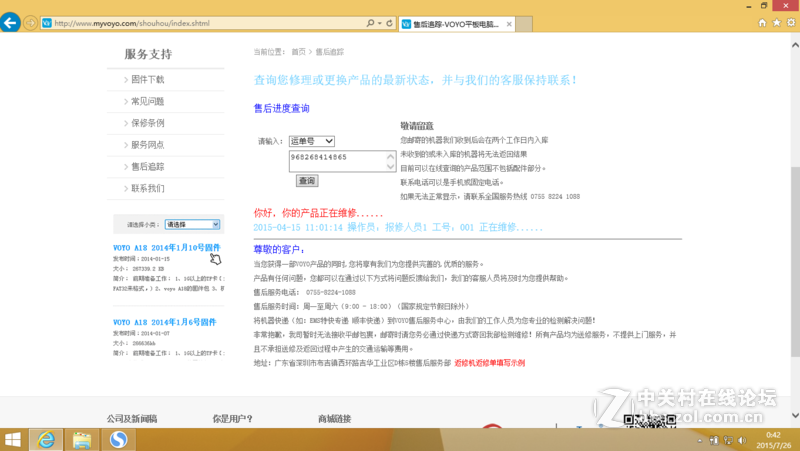Open 售后追踪 in sidebar
Screen dimensions: 800x451
147,167
